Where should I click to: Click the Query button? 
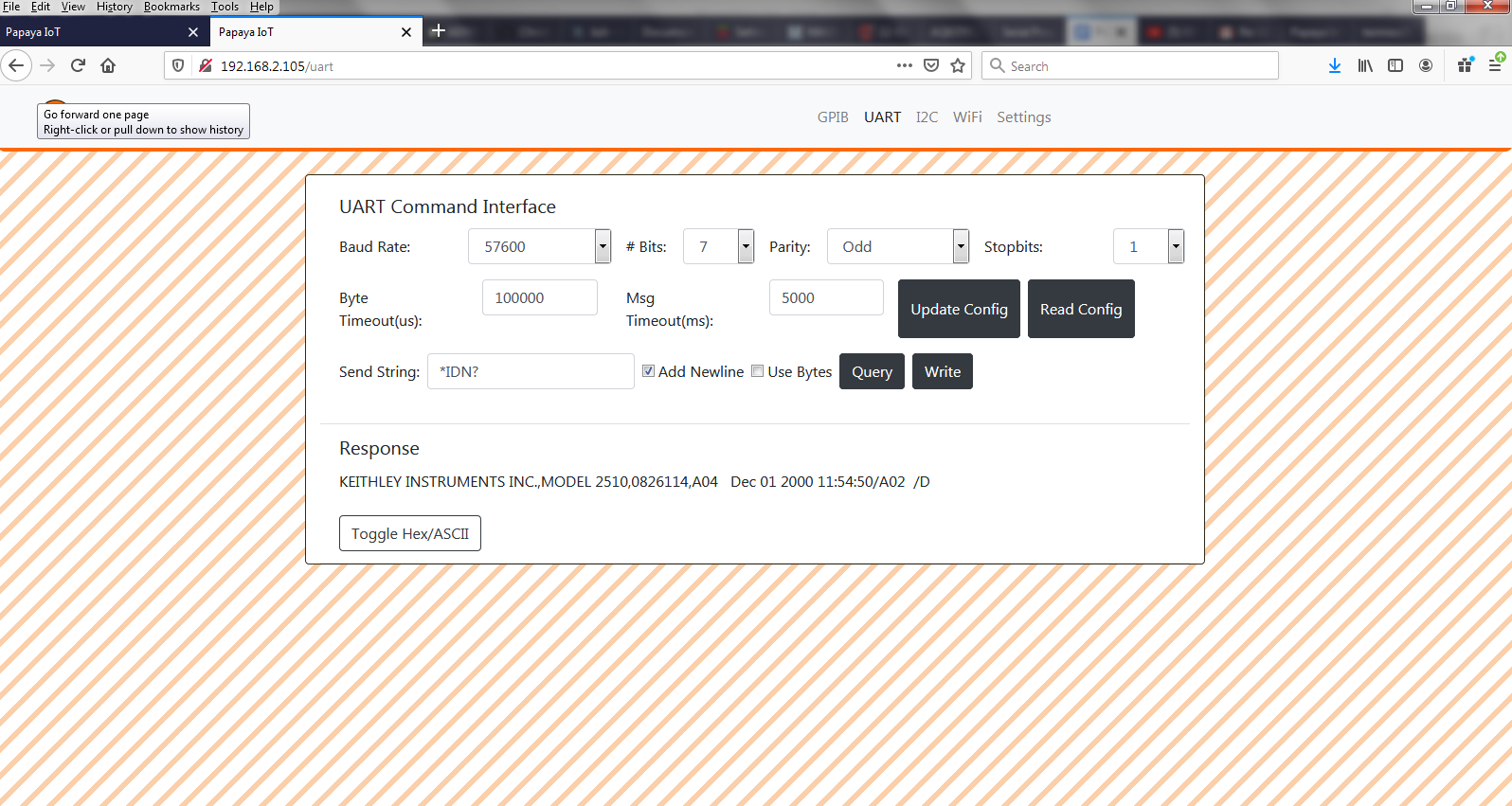[872, 371]
